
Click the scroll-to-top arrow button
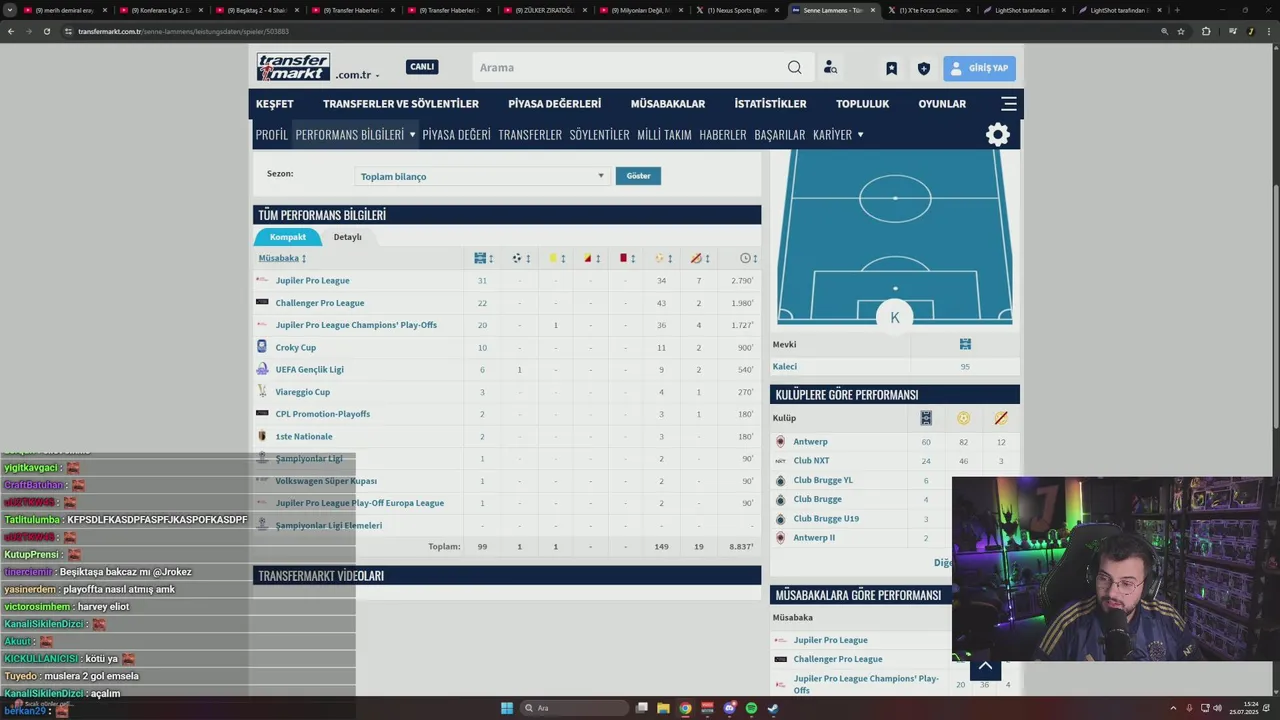[985, 666]
